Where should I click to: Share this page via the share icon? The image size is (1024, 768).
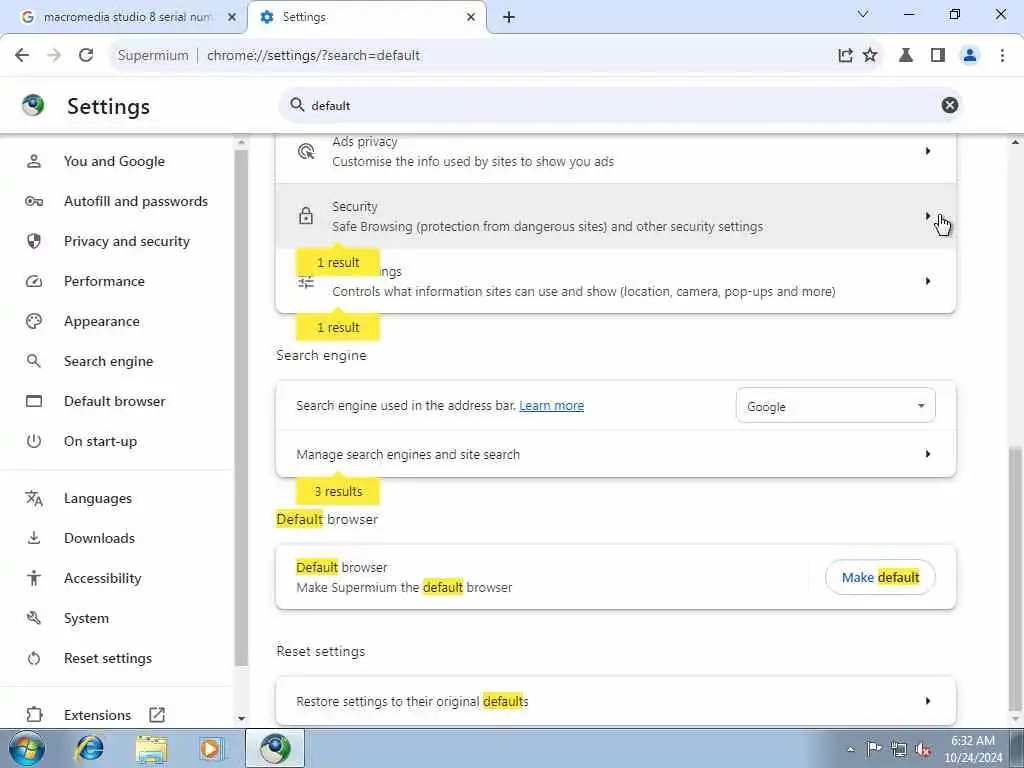click(845, 56)
